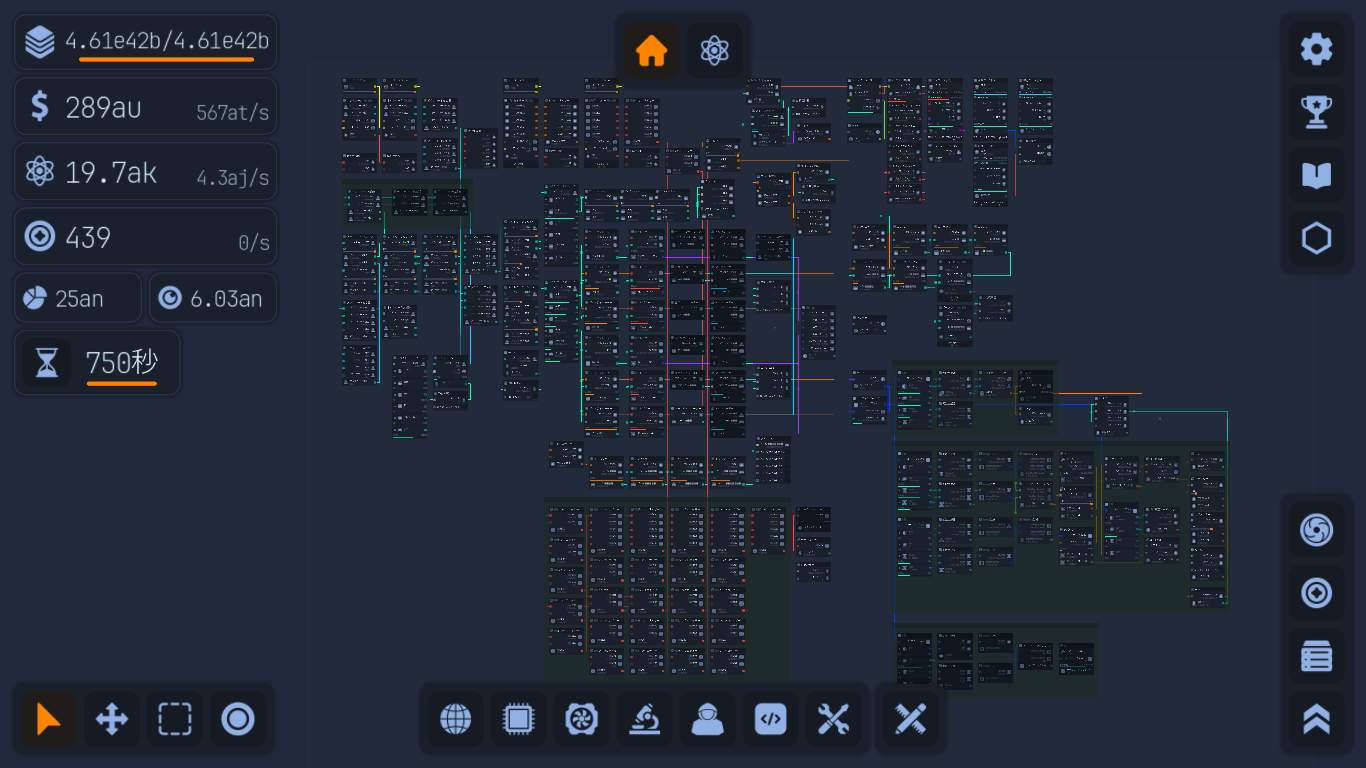
Task: Open the settings gear icon
Action: [x=1316, y=49]
